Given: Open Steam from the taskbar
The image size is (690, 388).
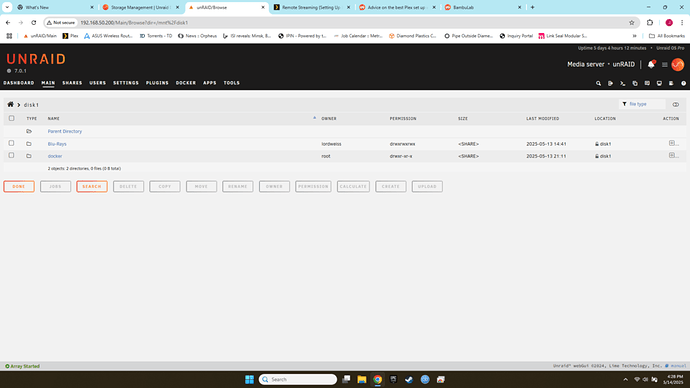Looking at the screenshot, I should [x=409, y=379].
